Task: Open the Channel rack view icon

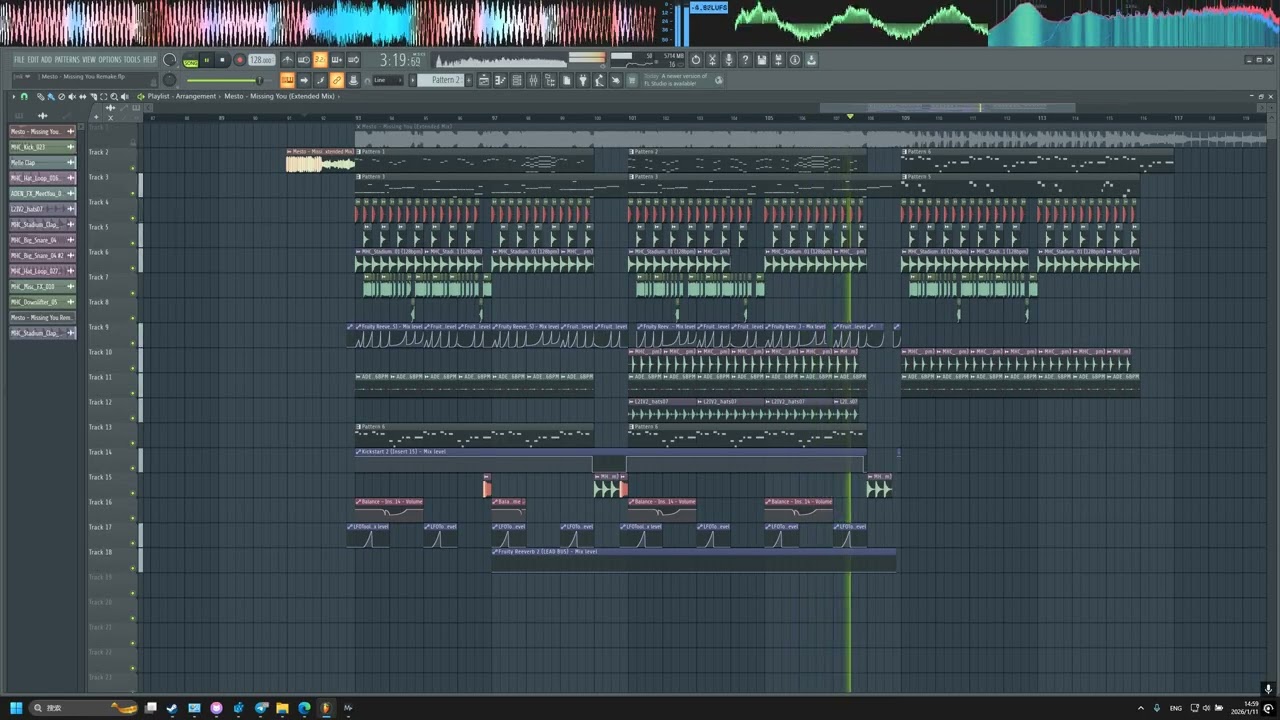Action: coord(516,80)
